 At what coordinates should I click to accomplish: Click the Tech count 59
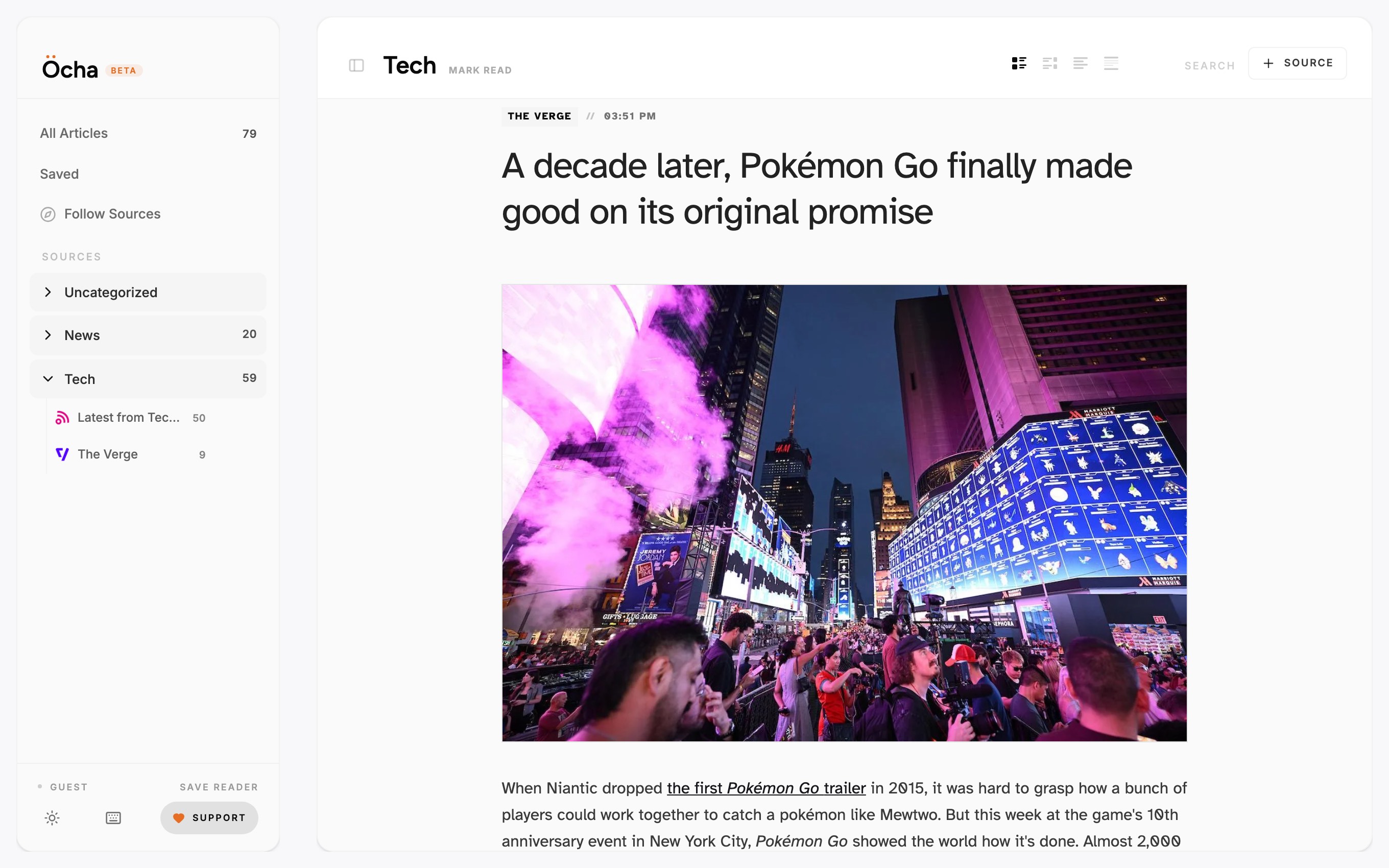point(249,378)
